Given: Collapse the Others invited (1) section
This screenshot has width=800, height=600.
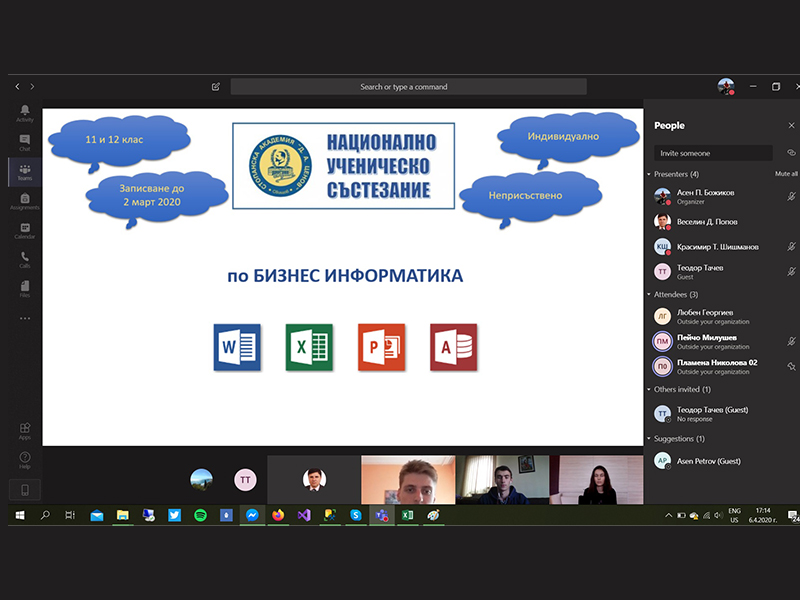Looking at the screenshot, I should pyautogui.click(x=649, y=389).
